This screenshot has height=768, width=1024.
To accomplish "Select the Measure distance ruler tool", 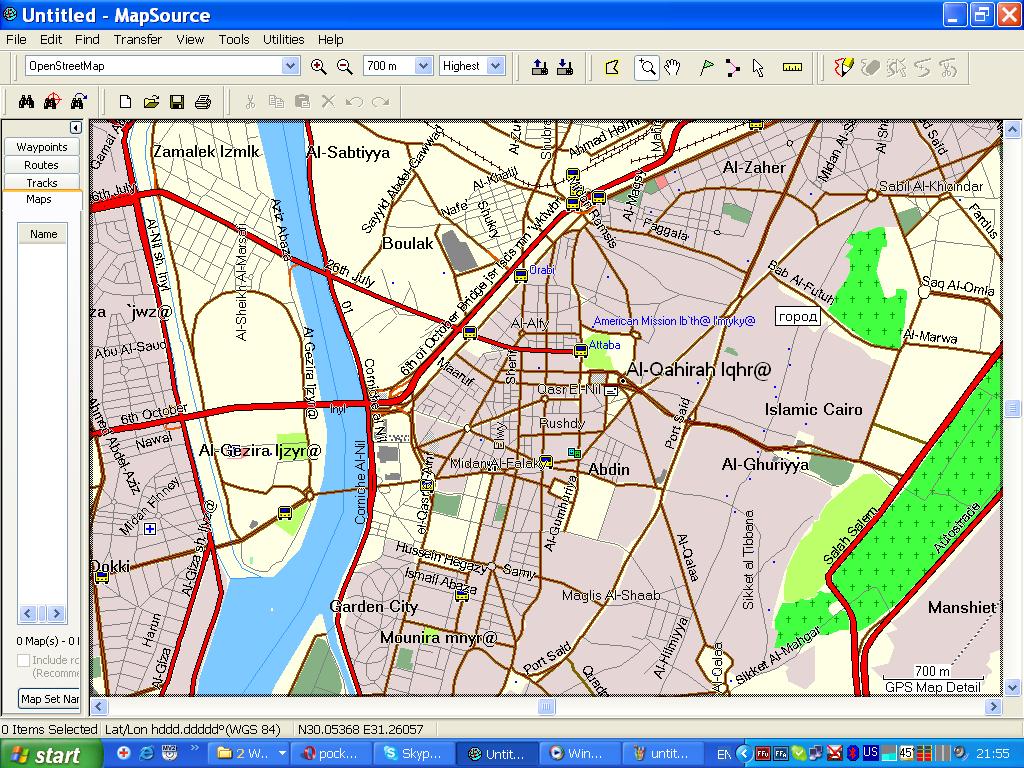I will tap(792, 67).
